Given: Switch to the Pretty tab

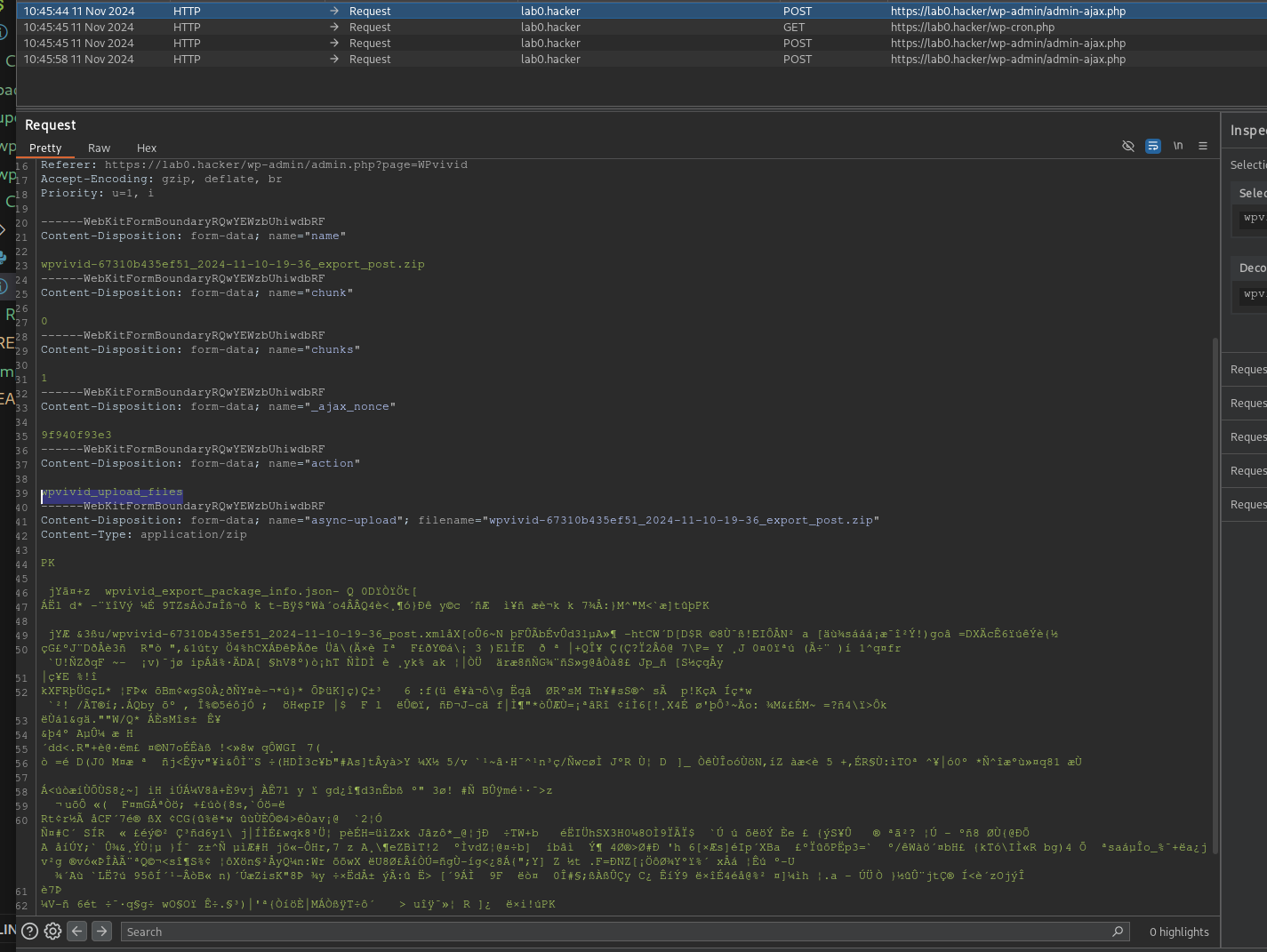Looking at the screenshot, I should click(45, 148).
